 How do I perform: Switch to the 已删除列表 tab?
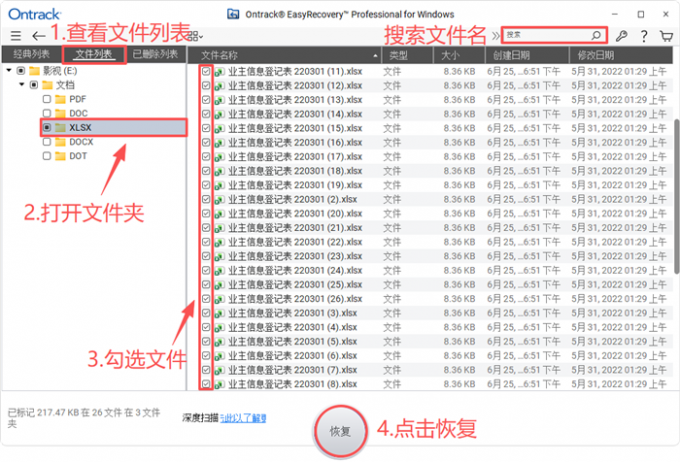(155, 54)
